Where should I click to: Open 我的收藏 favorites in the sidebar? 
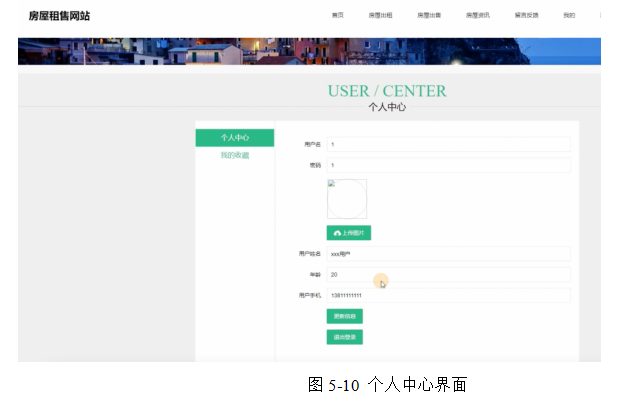[x=234, y=155]
